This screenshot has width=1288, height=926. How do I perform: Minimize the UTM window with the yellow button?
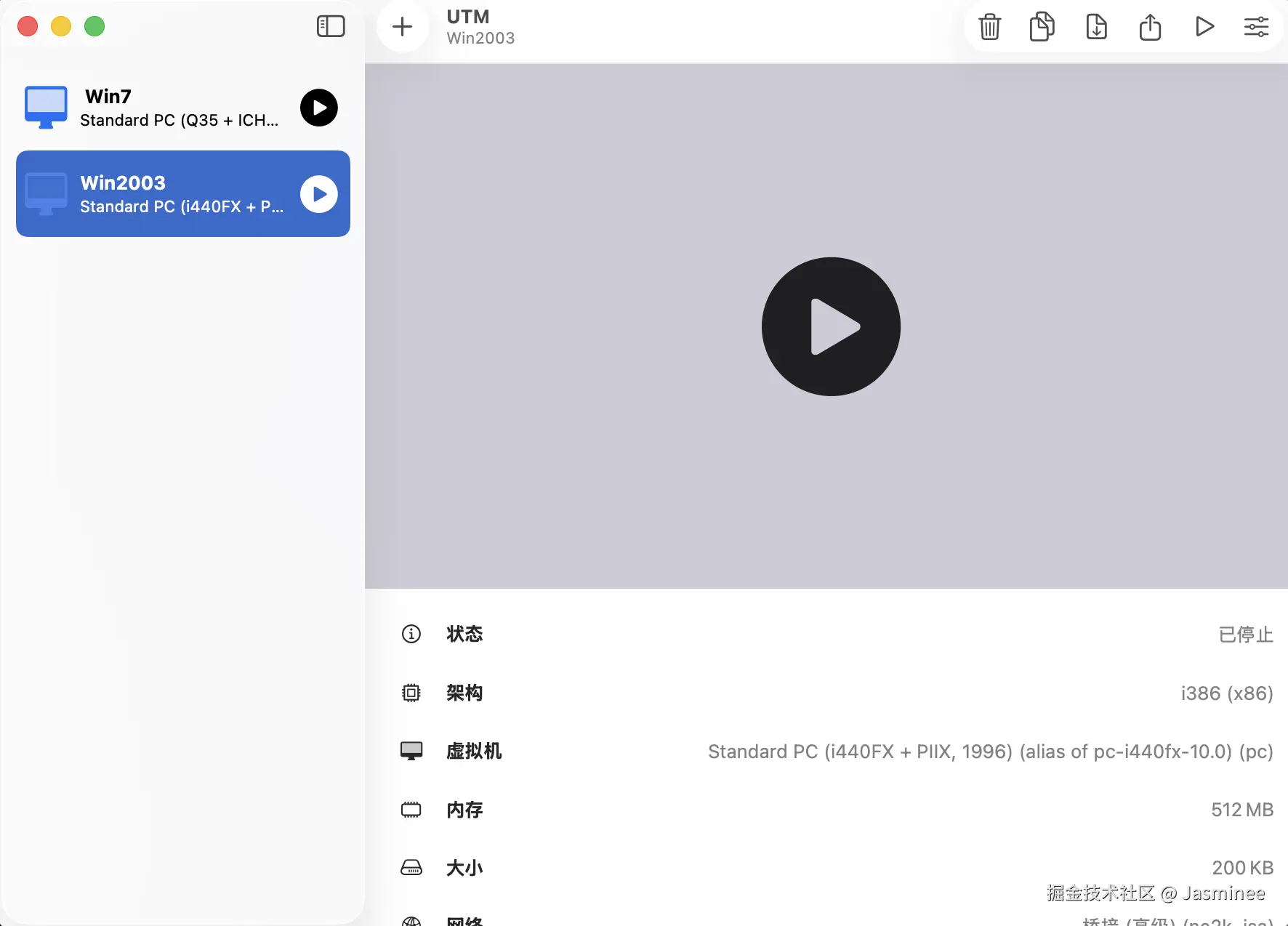click(x=61, y=27)
